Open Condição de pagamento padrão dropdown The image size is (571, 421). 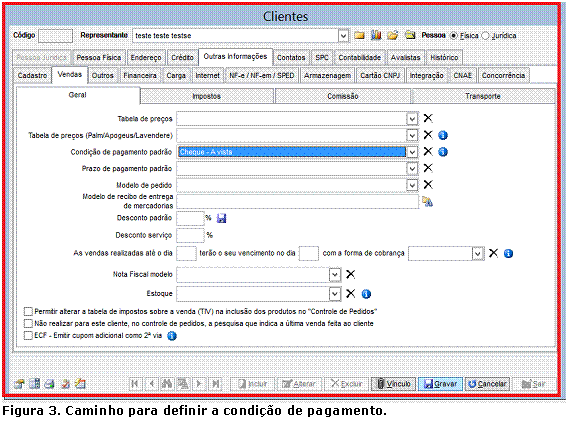coord(412,152)
